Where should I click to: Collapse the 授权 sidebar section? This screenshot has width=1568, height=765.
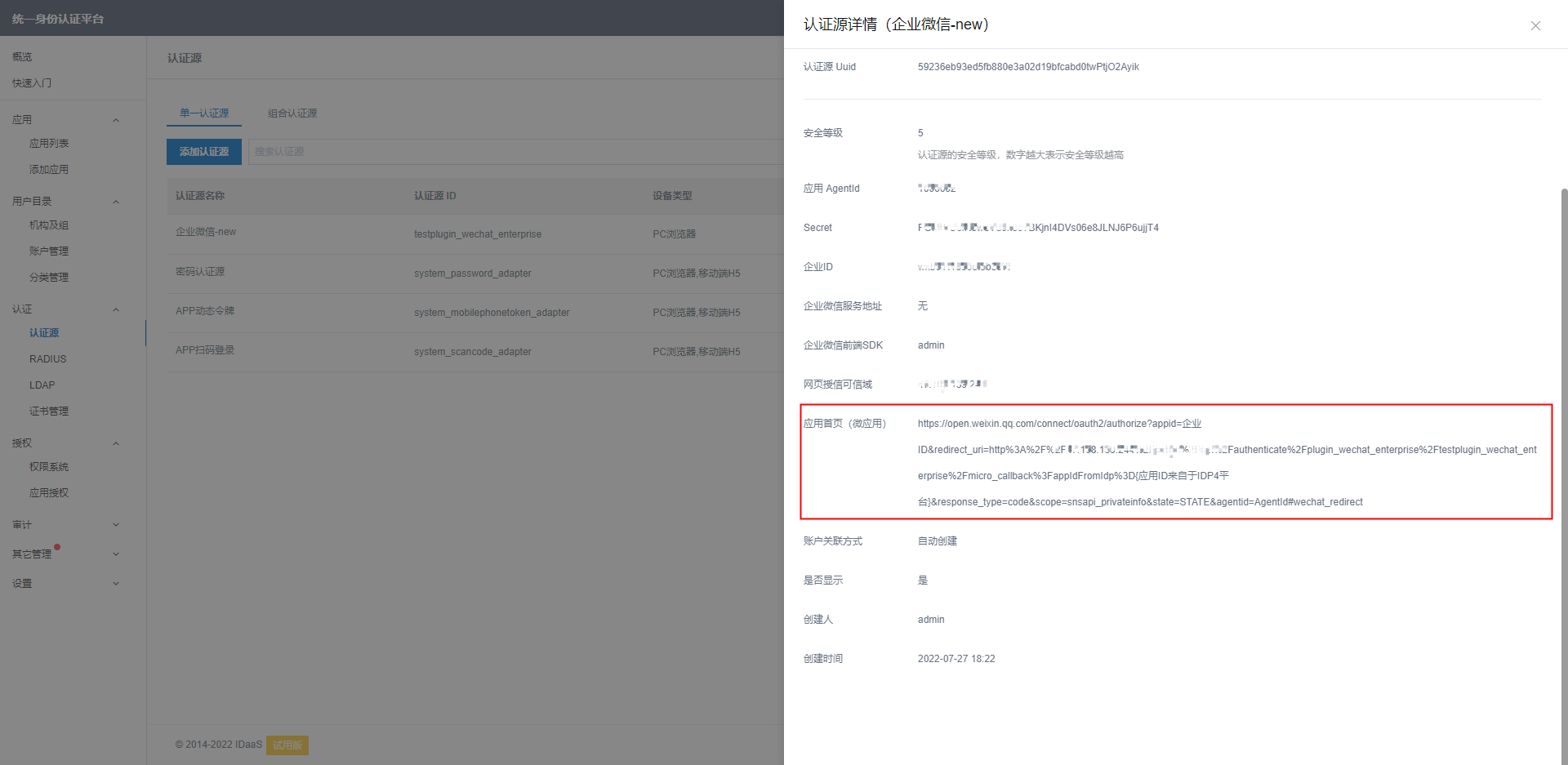[116, 443]
